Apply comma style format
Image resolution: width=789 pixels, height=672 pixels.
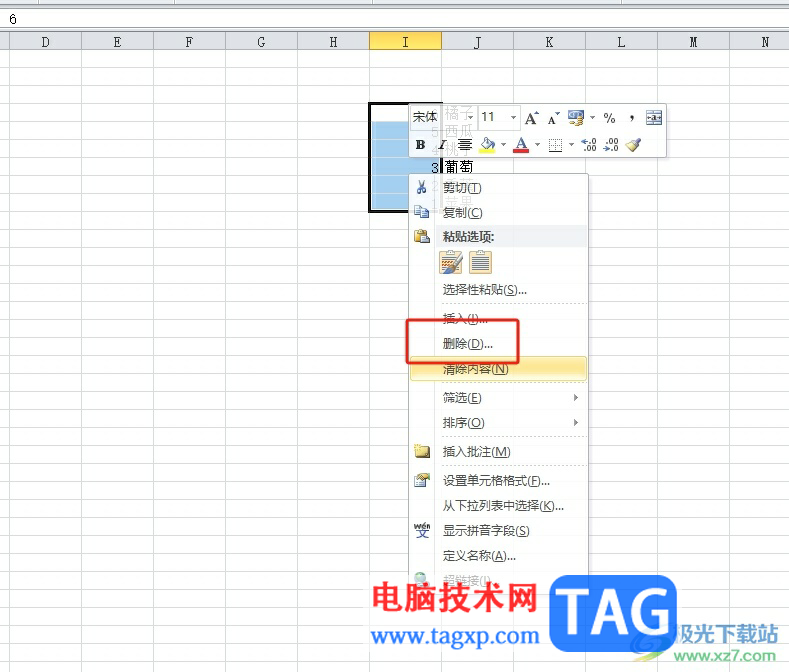click(632, 118)
